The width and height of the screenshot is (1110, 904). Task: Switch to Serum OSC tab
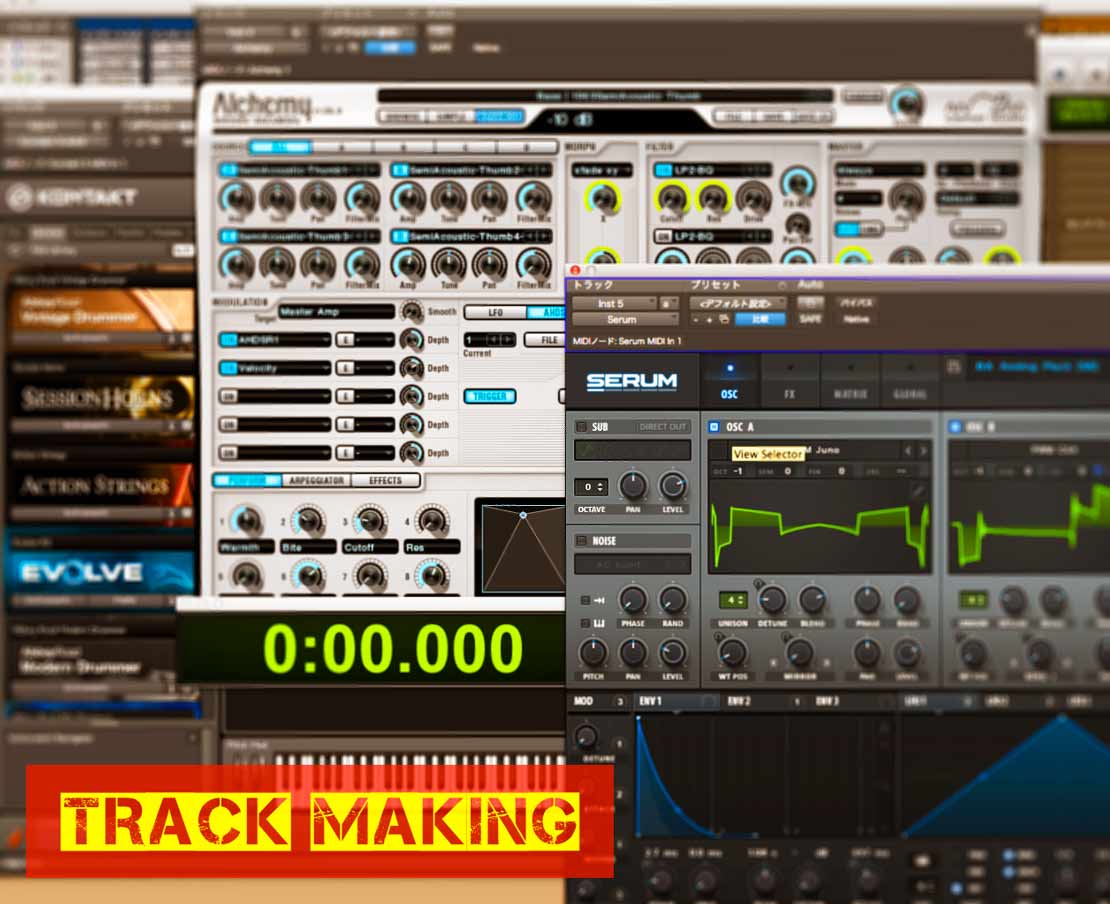730,381
